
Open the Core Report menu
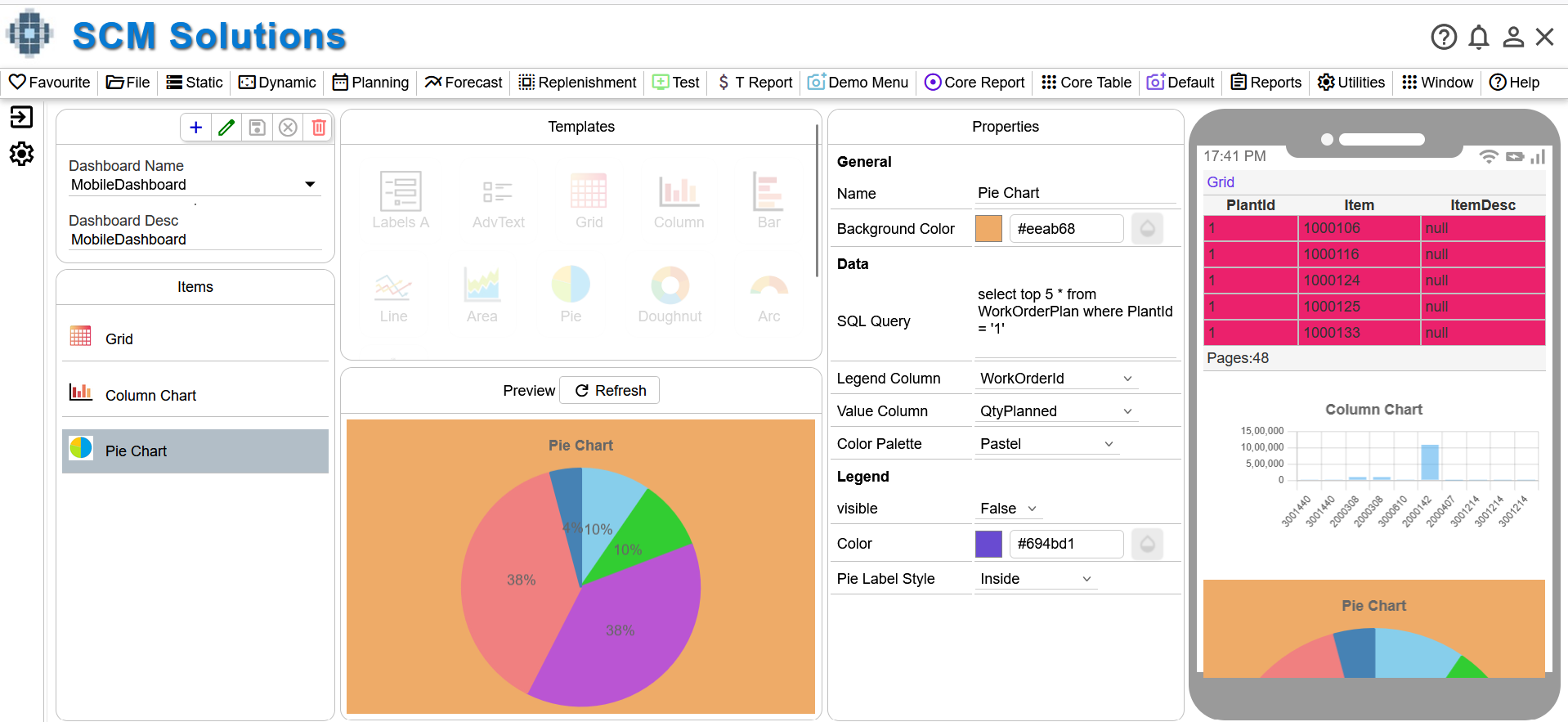pyautogui.click(x=974, y=83)
